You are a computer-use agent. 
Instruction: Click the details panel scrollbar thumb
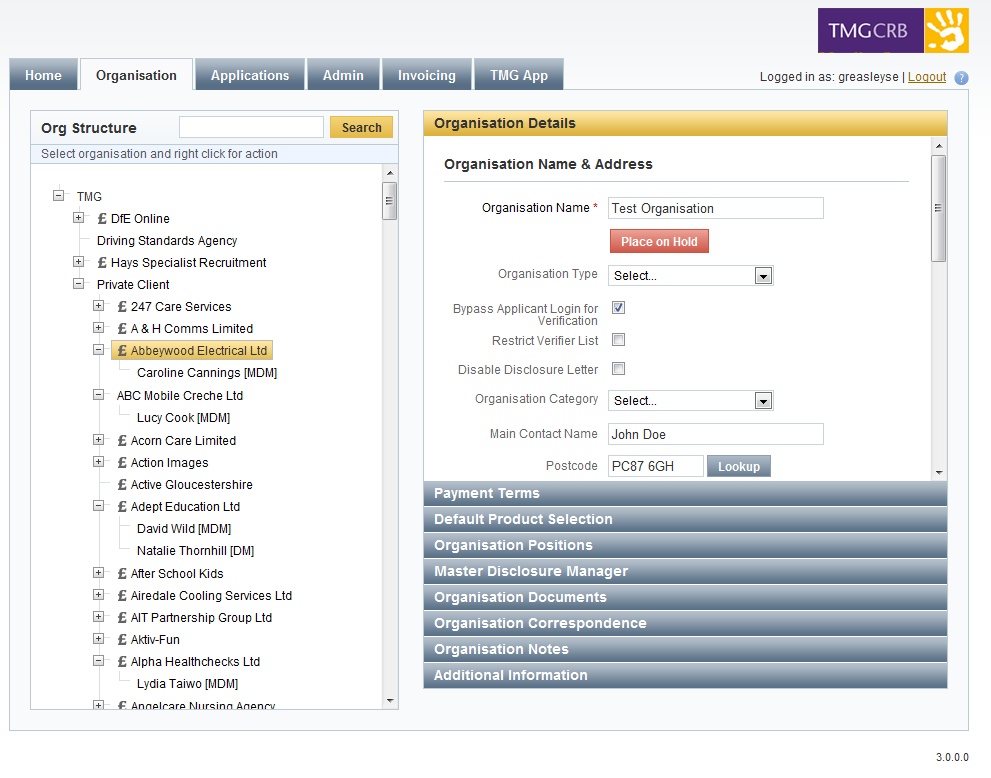point(939,208)
